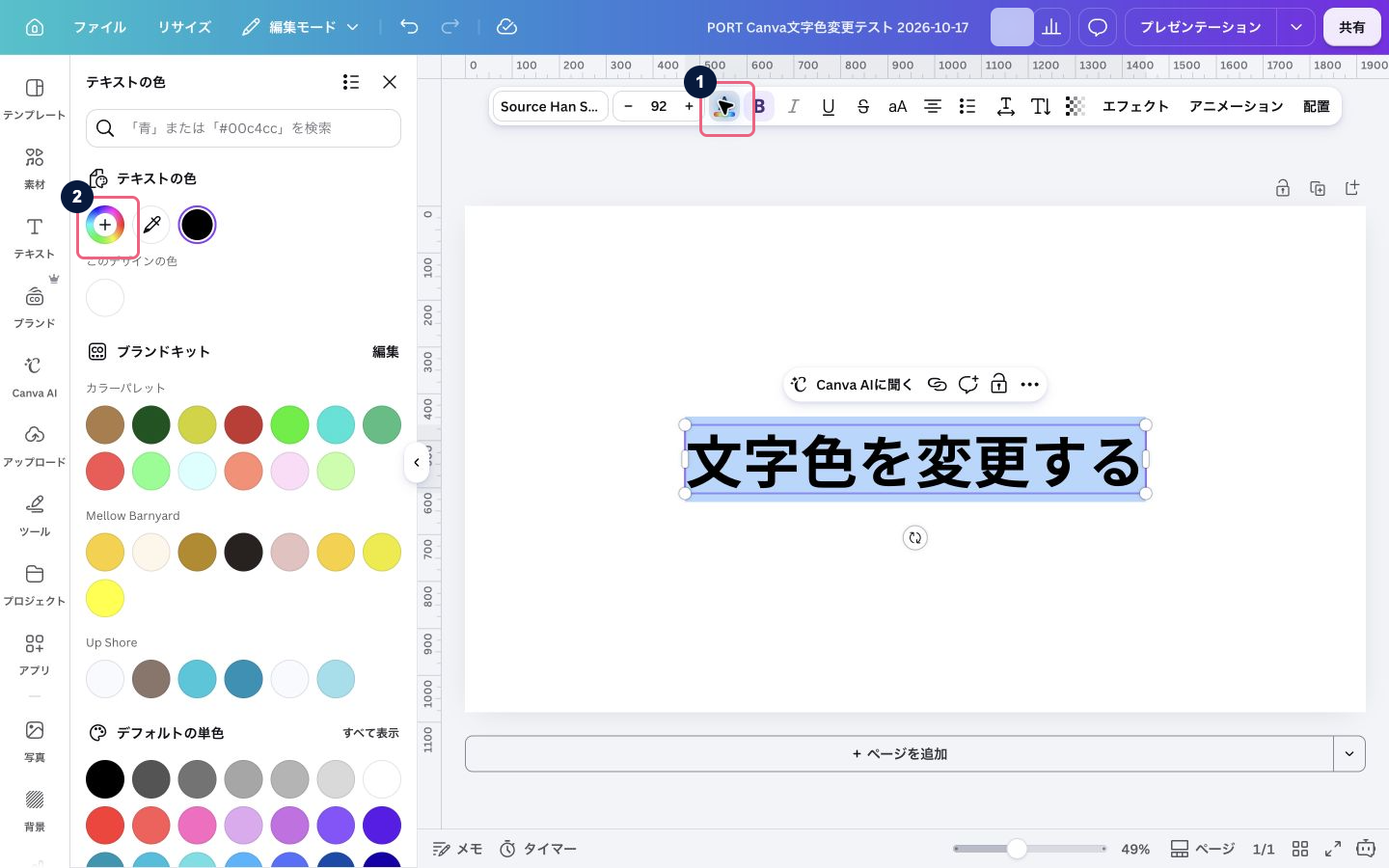The height and width of the screenshot is (868, 1389).
Task: Switch to vertical text direction
Action: [1041, 106]
